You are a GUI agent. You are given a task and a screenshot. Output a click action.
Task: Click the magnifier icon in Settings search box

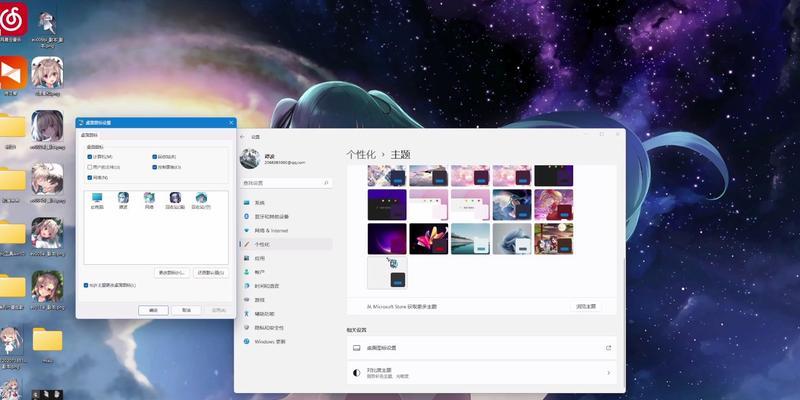point(326,183)
